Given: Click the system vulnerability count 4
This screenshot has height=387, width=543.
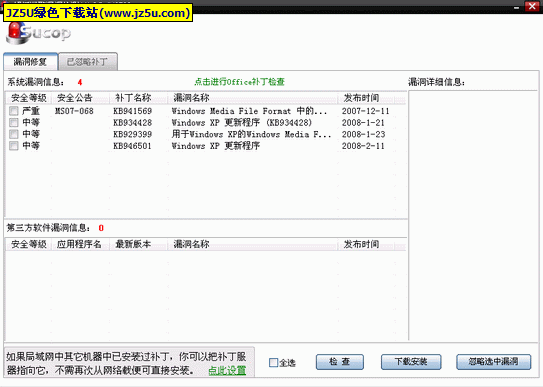Looking at the screenshot, I should (80, 82).
